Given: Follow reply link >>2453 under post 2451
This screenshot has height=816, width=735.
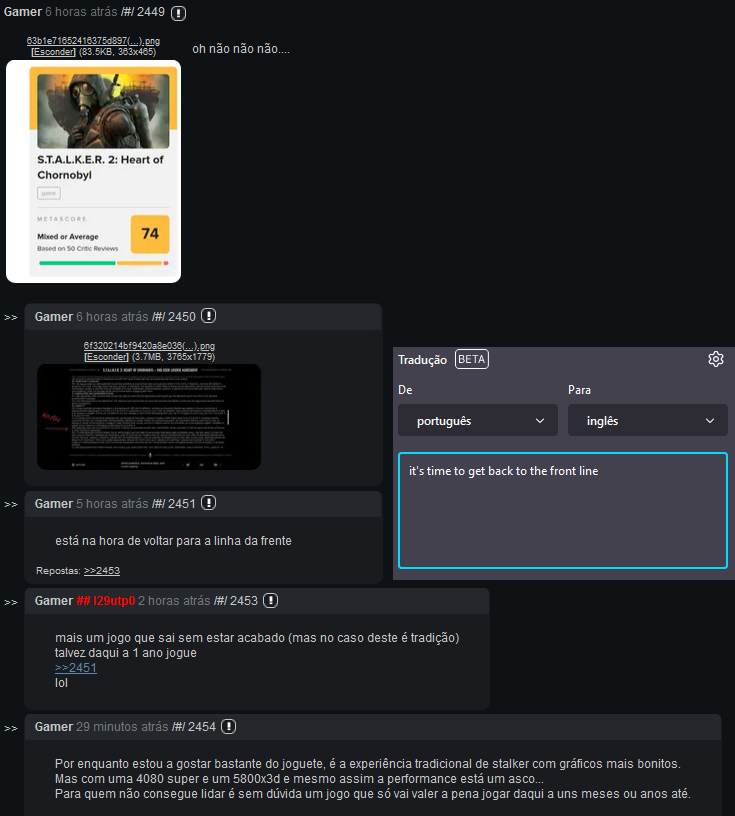Looking at the screenshot, I should [102, 571].
